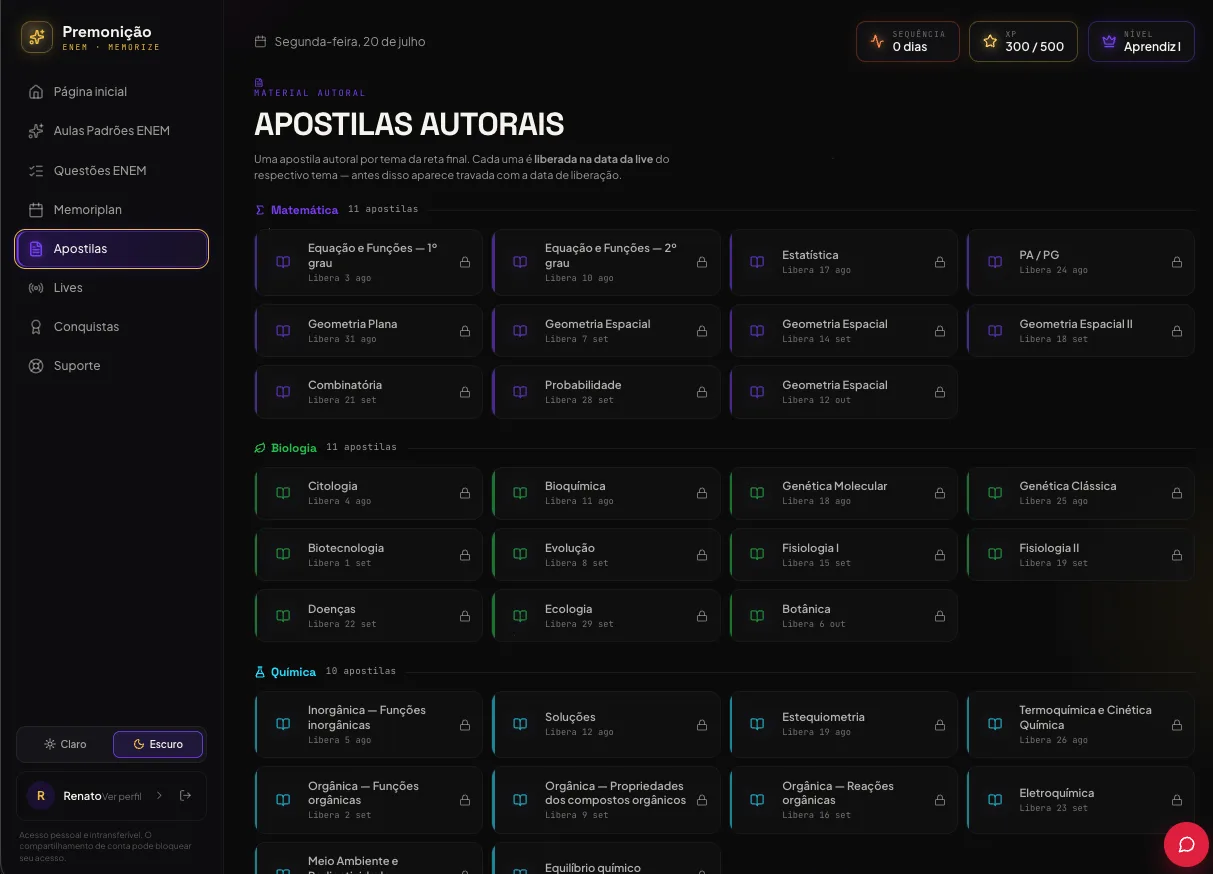The image size is (1213, 874).
Task: Click book icon on Genética Molecular card
Action: [x=757, y=493]
